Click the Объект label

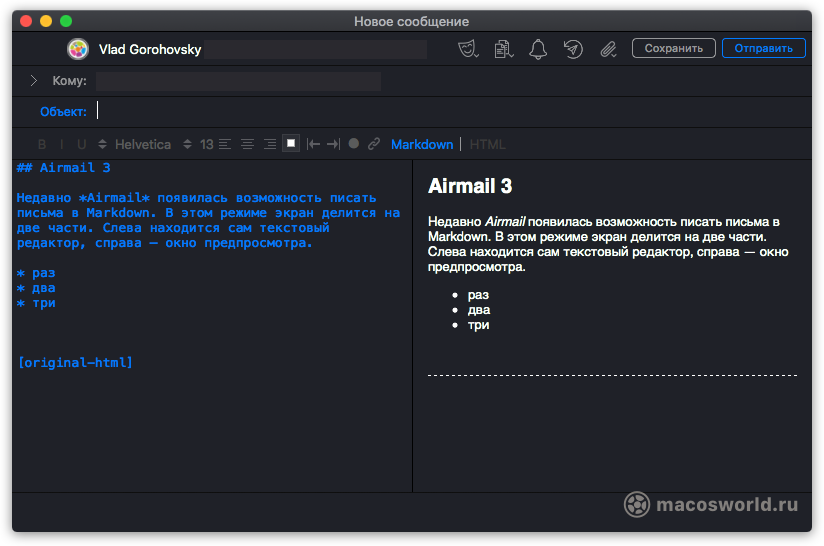tap(63, 112)
